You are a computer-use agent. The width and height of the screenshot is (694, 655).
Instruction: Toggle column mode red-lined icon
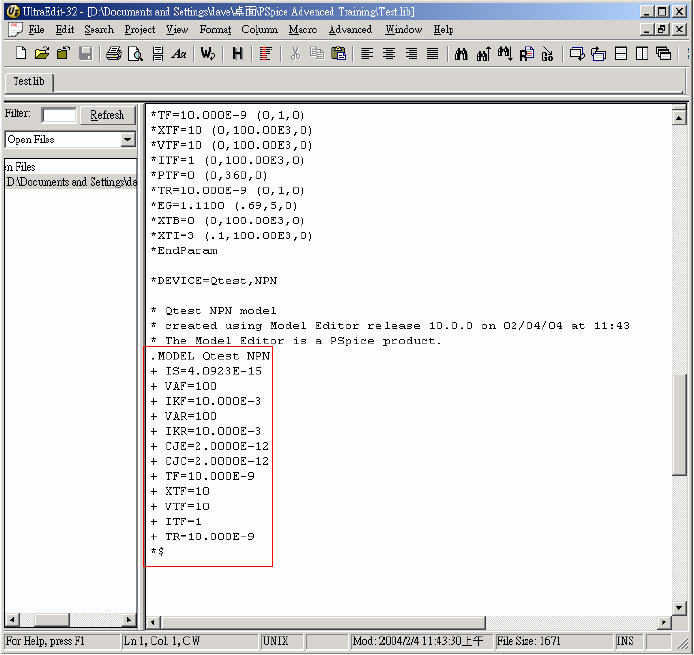pos(266,54)
